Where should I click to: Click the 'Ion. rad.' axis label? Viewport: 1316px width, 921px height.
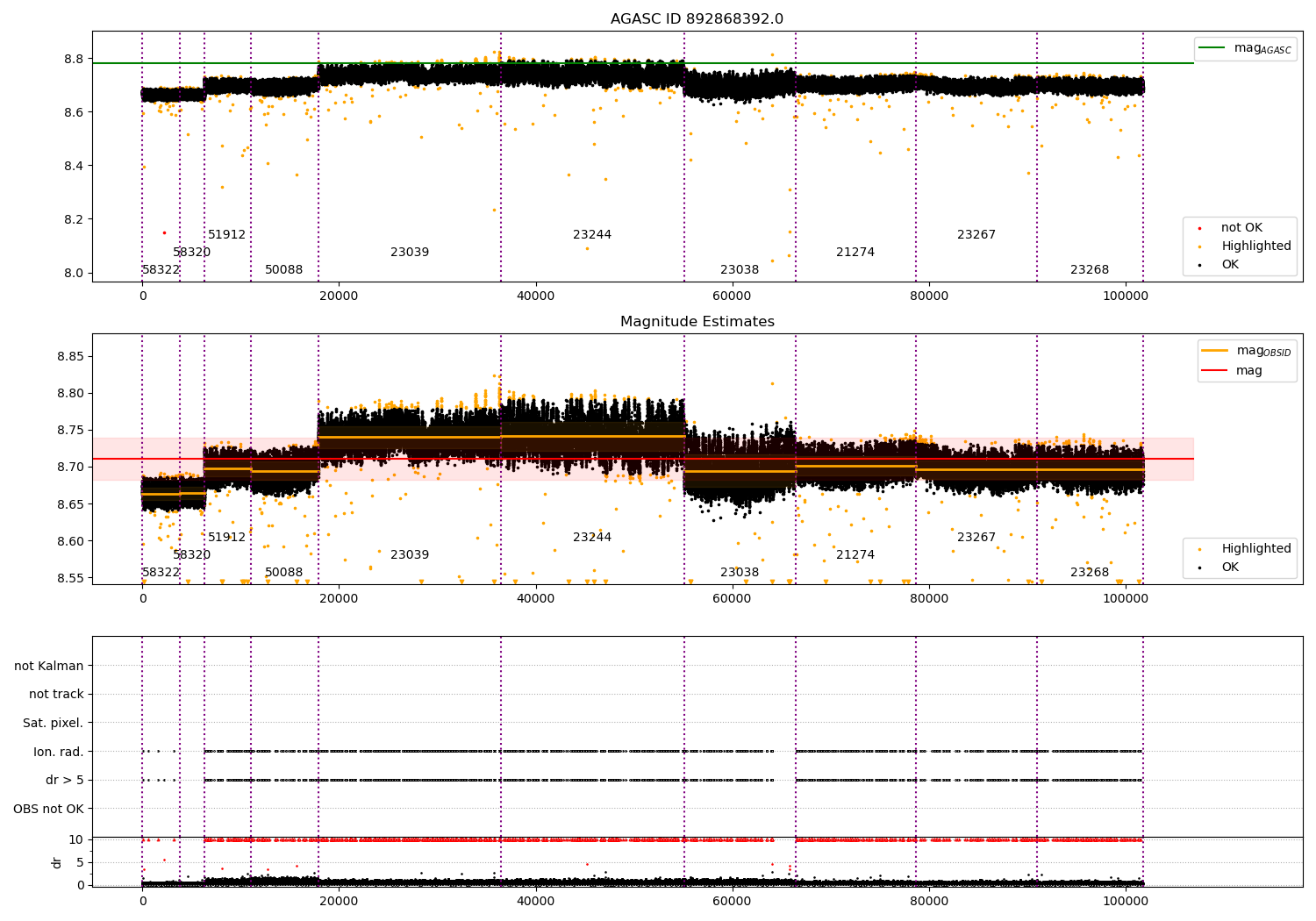tap(59, 752)
